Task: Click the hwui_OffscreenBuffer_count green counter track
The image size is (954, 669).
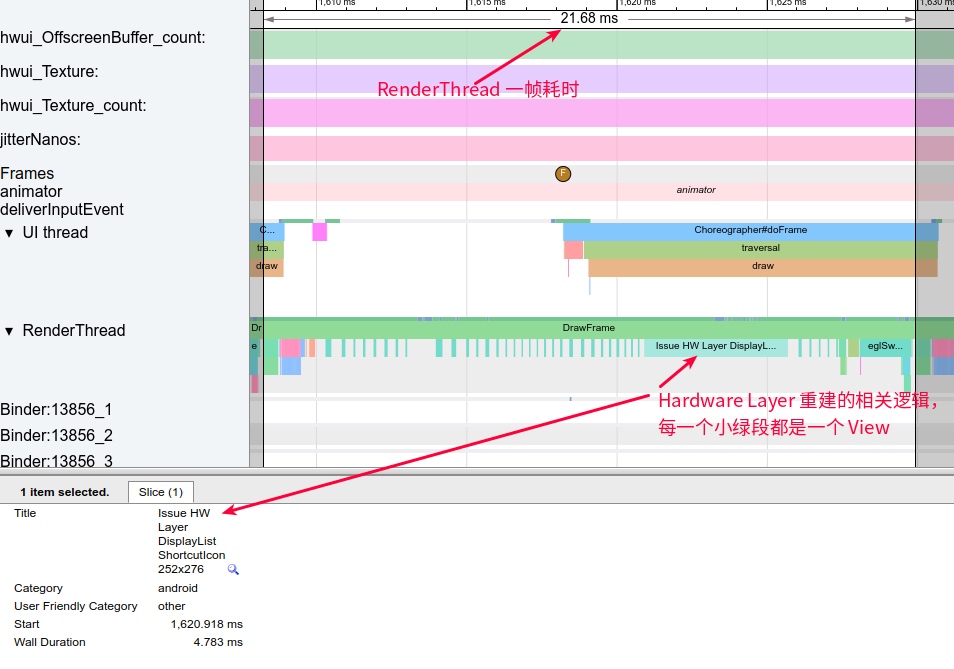Action: tap(590, 45)
